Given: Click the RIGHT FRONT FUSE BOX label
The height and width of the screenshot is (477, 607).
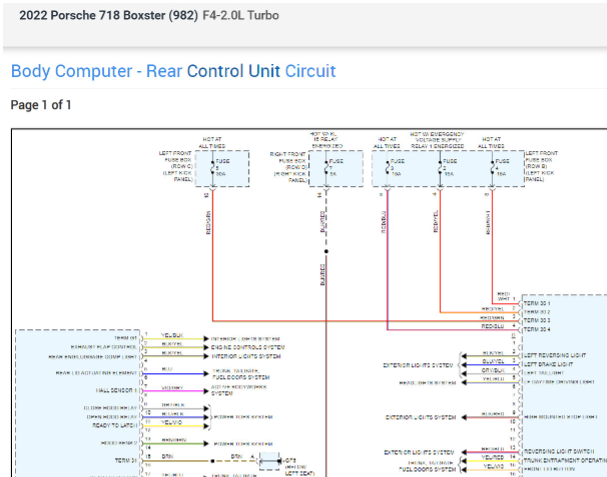Looking at the screenshot, I should 288,167.
